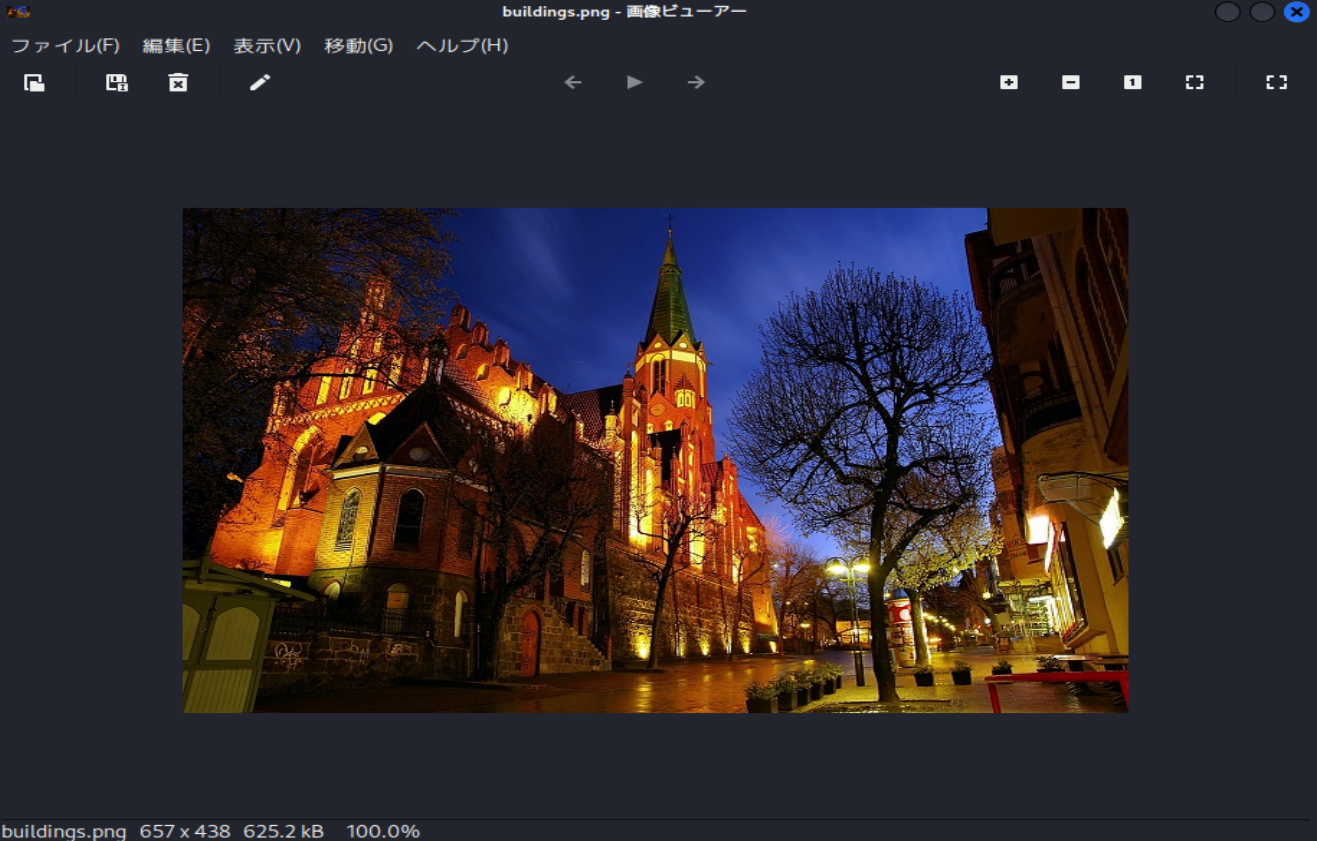Close the window with the blue X button

(x=1297, y=12)
